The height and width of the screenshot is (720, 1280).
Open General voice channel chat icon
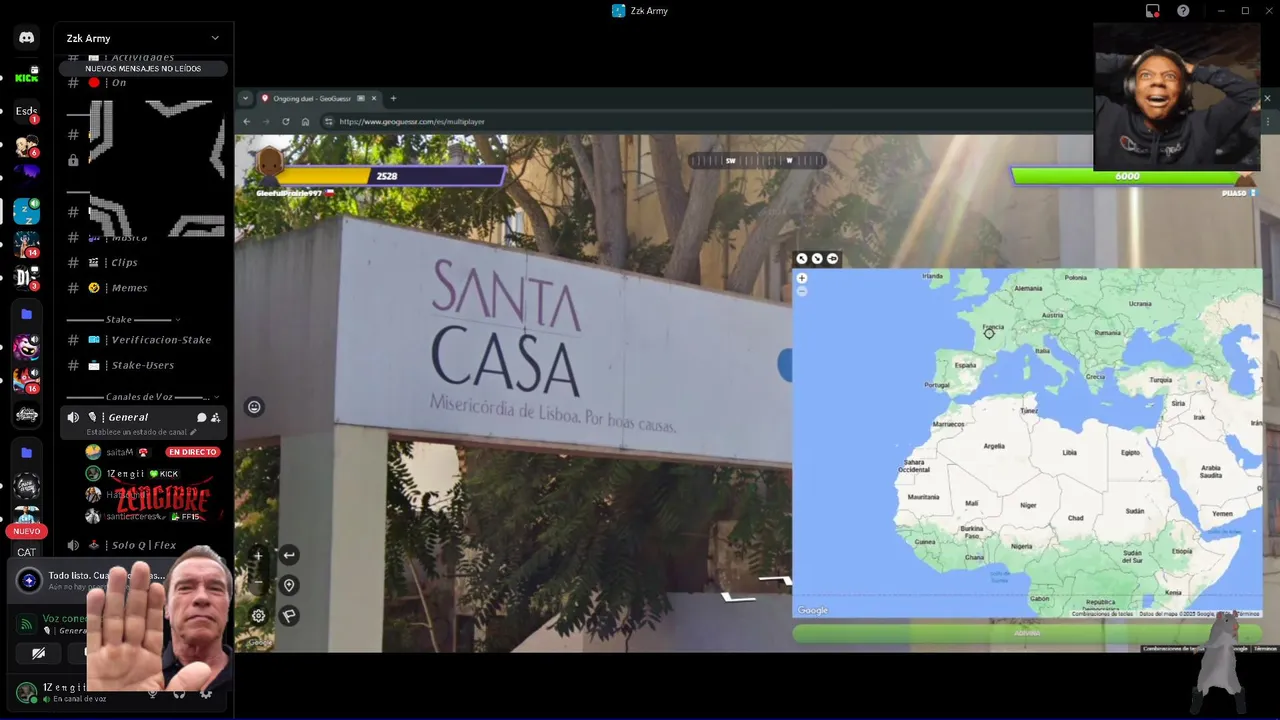click(202, 418)
